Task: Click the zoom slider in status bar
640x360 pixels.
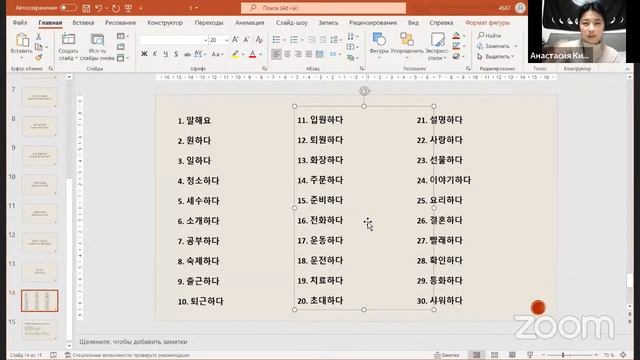Action: tap(571, 355)
